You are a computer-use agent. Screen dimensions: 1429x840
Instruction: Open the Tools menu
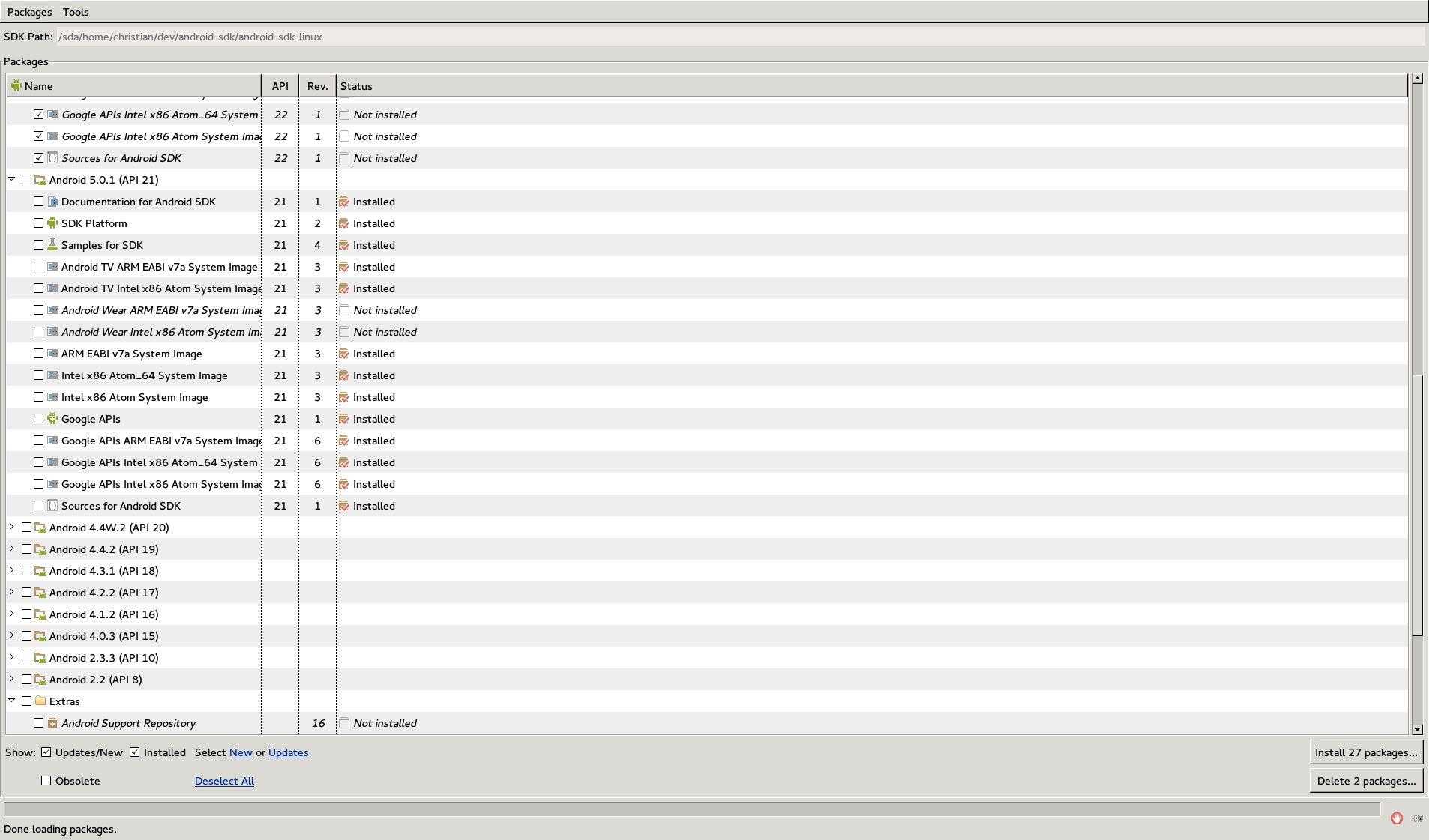pos(76,12)
